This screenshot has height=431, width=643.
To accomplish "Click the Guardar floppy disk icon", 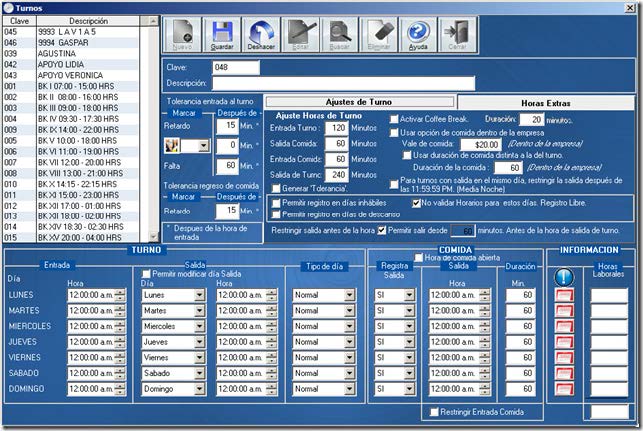I will (222, 37).
